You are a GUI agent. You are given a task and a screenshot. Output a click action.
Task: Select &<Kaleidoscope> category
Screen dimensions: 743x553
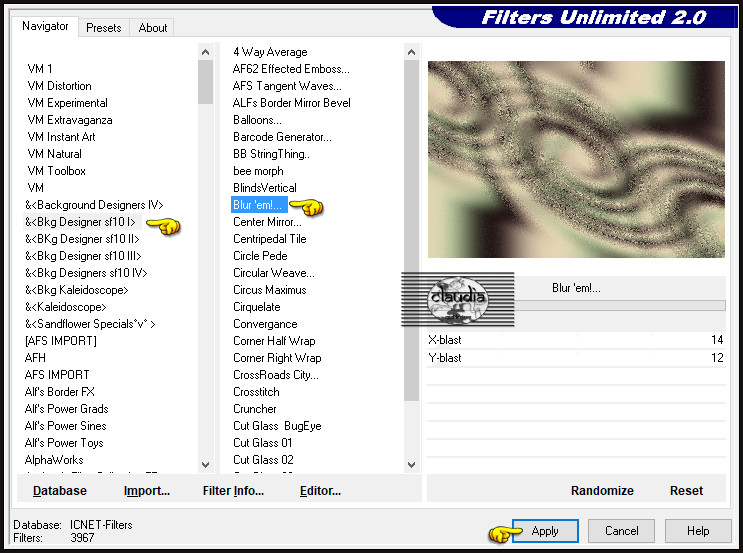(65, 307)
